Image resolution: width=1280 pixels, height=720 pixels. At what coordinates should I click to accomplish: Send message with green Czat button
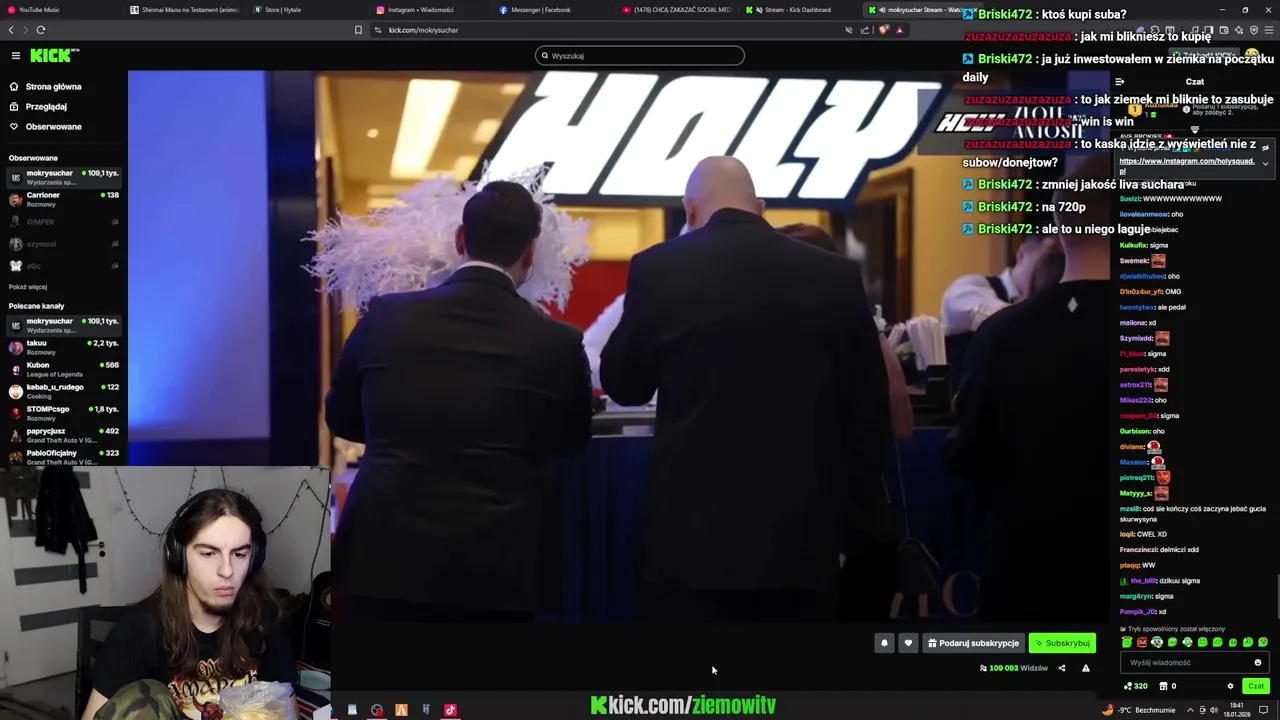click(1256, 686)
